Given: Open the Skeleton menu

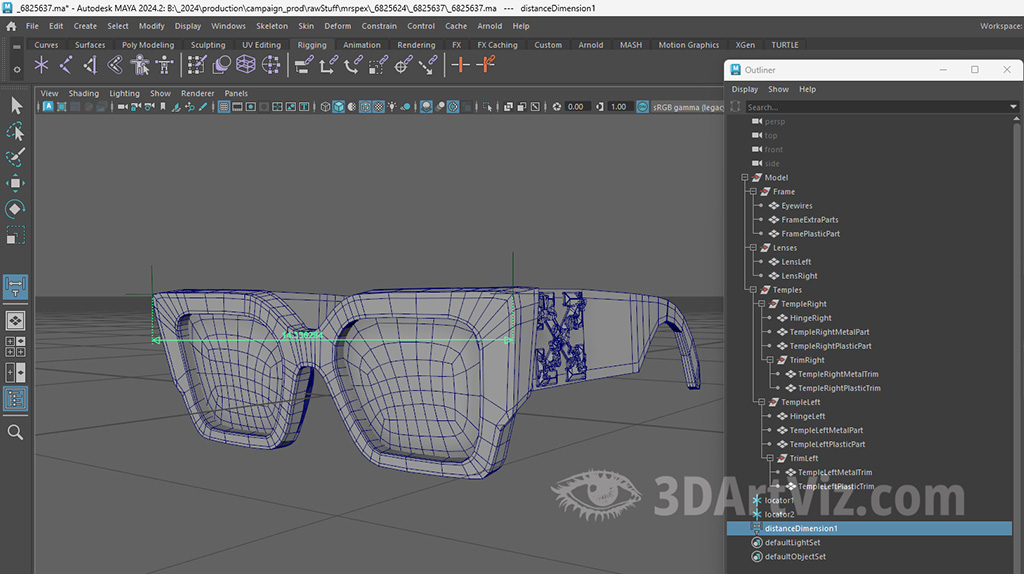Looking at the screenshot, I should point(271,26).
